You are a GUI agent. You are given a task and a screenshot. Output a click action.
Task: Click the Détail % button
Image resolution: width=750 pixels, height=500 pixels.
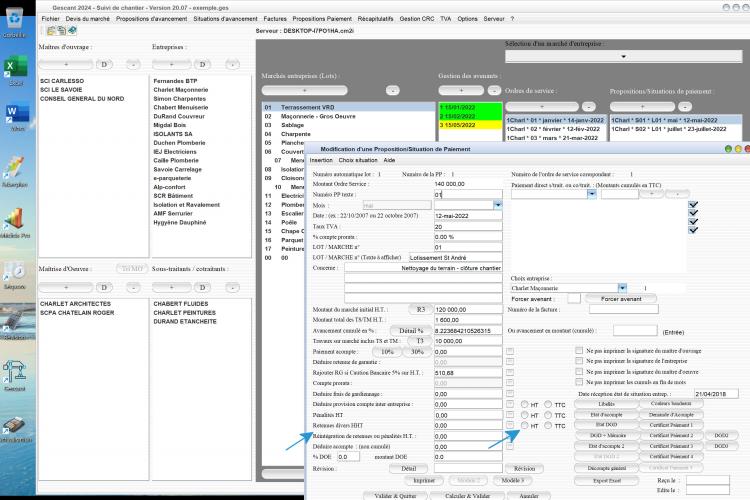[411, 331]
